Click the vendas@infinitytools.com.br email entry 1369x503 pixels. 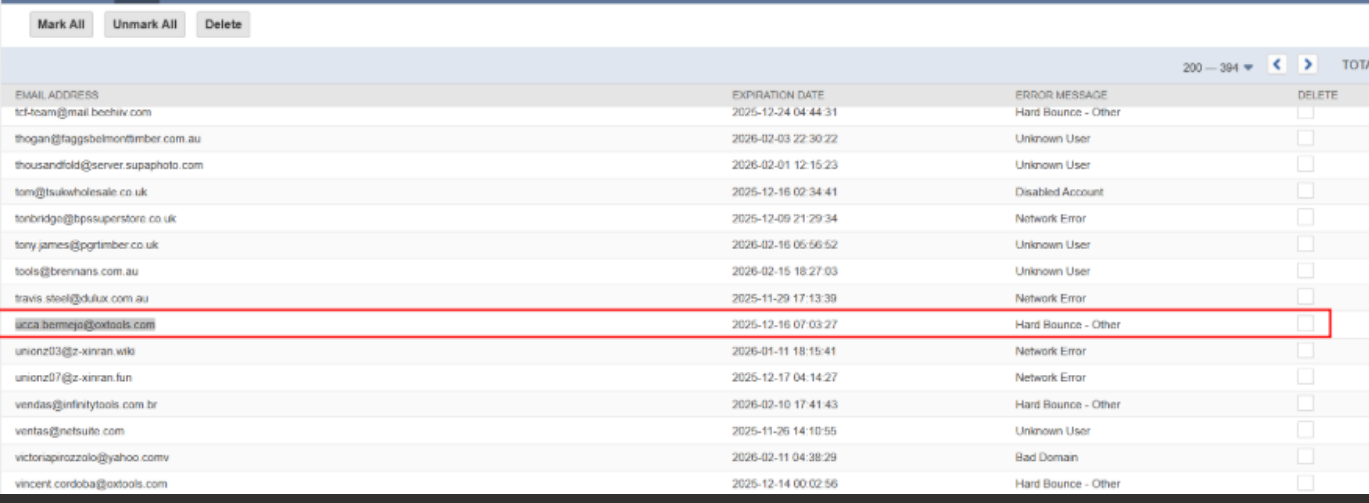(89, 404)
